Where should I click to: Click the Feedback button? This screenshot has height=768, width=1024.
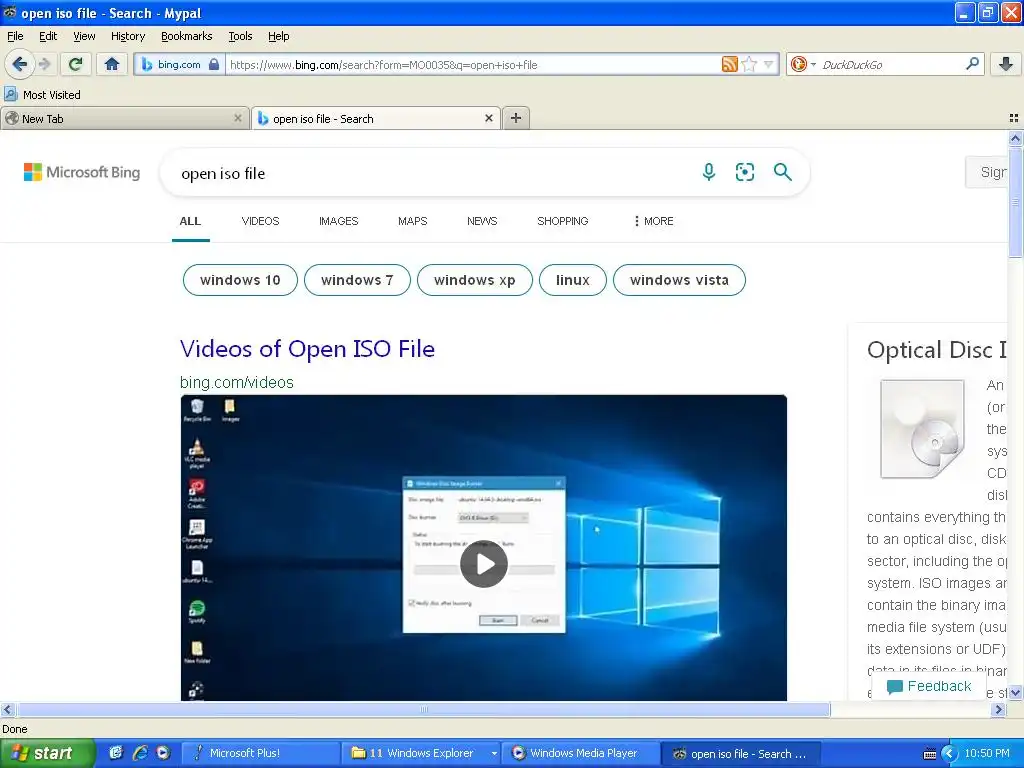(929, 686)
